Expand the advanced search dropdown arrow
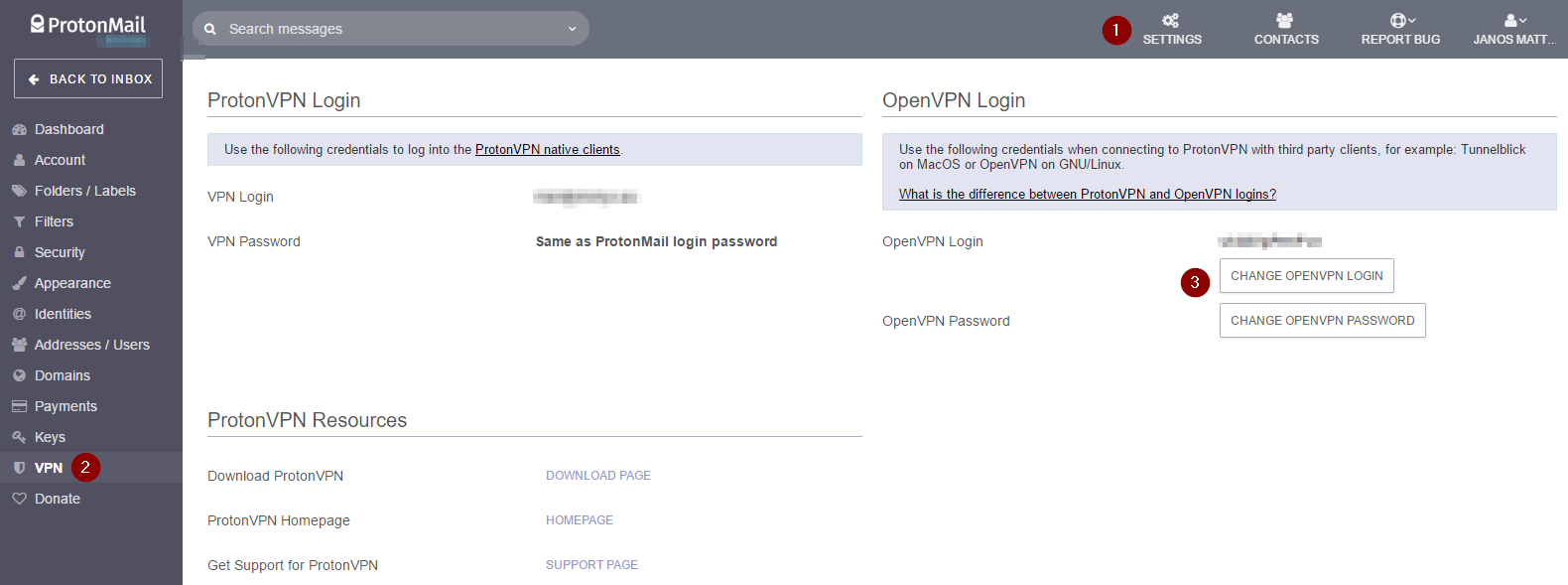The image size is (1568, 585). (x=572, y=29)
